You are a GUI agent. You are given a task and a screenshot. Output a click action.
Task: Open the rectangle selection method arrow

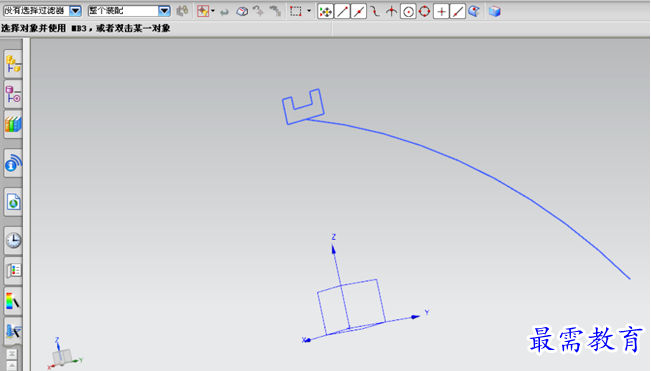point(309,11)
